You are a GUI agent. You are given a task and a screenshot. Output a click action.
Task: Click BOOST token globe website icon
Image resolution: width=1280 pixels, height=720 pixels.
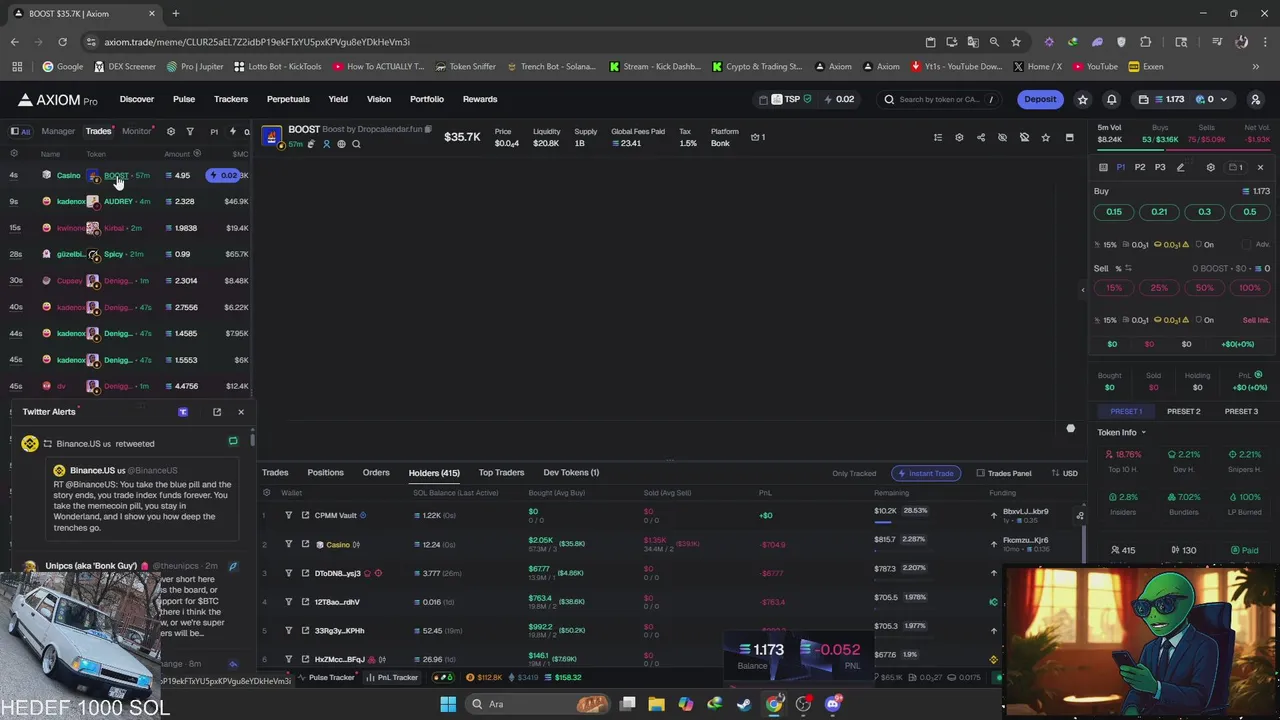(x=341, y=144)
